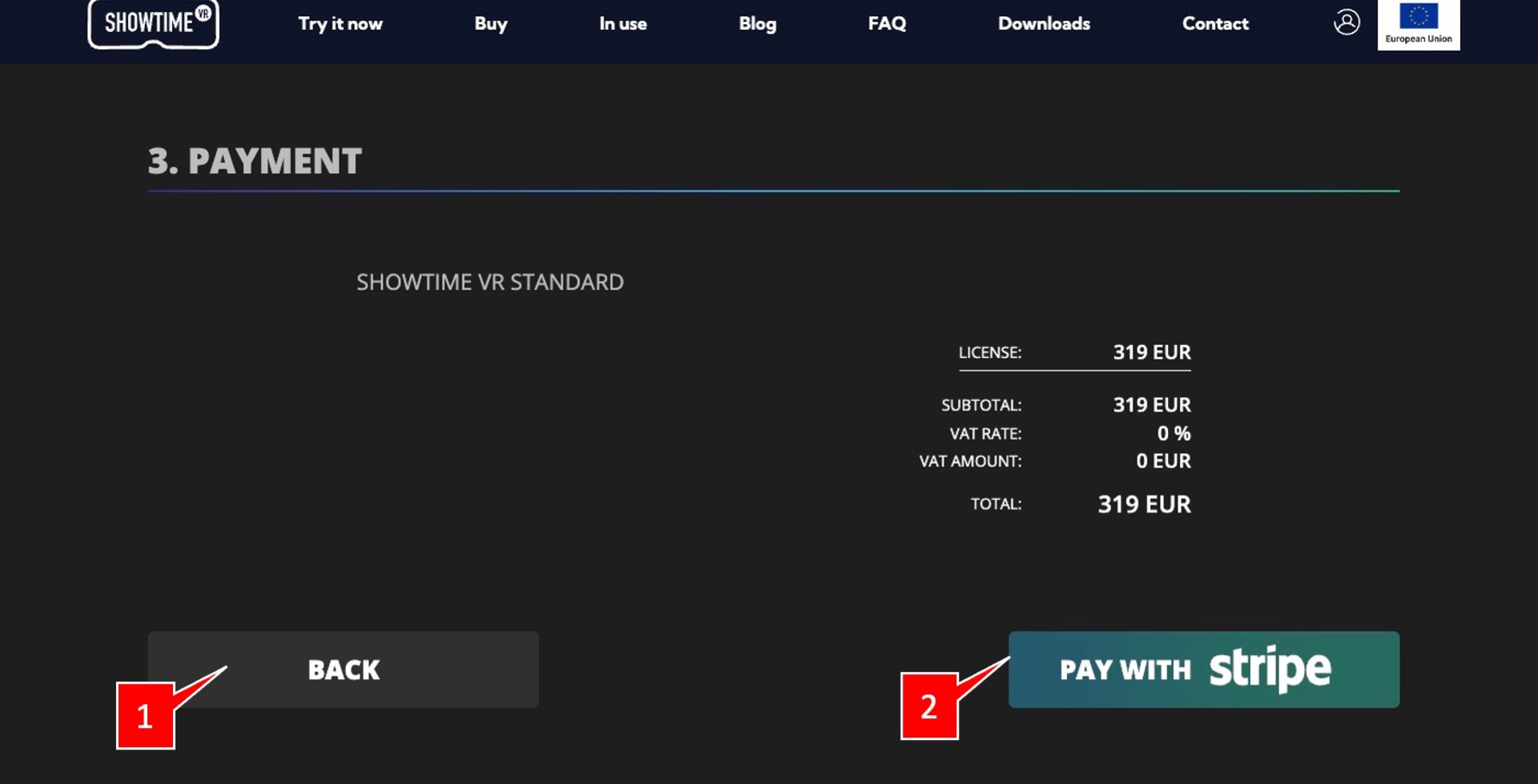Select the total value 319 EUR
Viewport: 1538px width, 784px height.
click(x=1145, y=505)
